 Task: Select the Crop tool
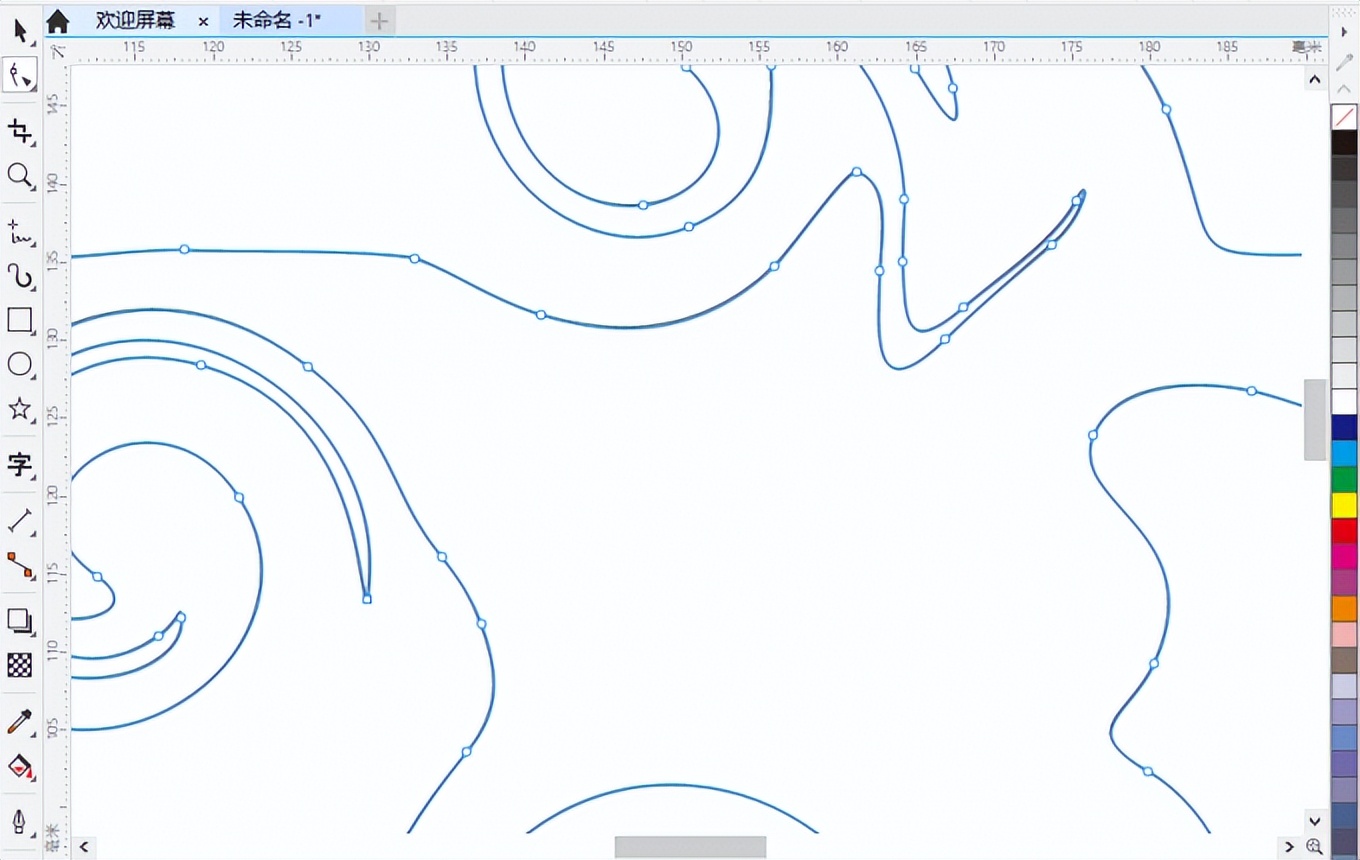(x=20, y=131)
